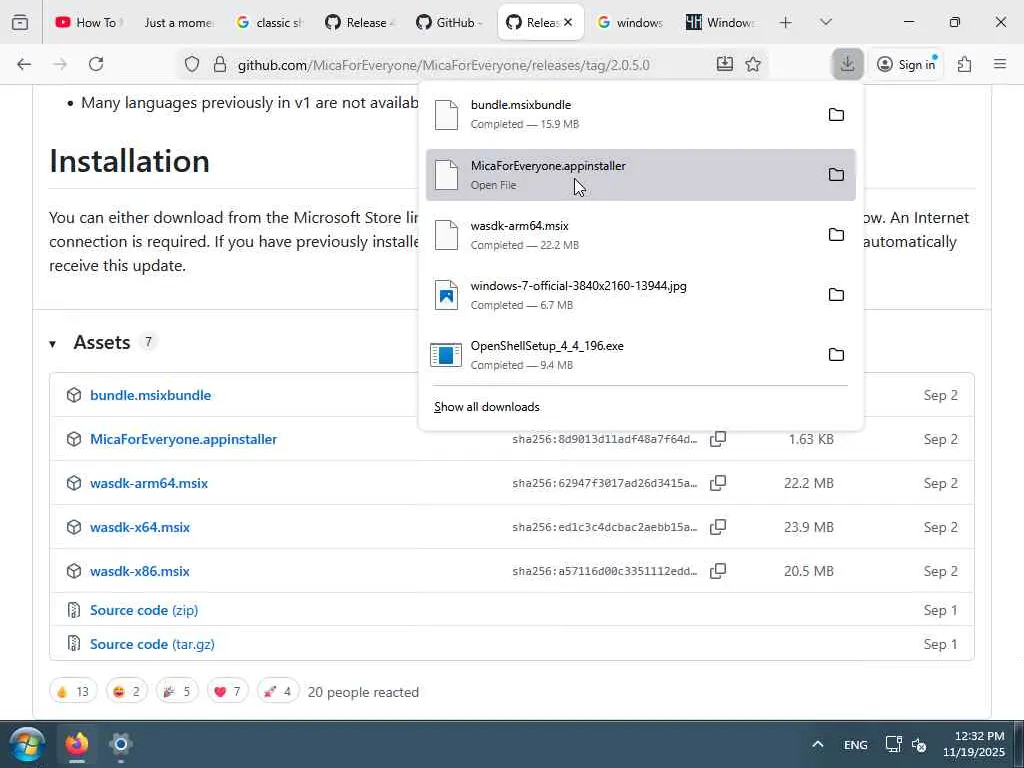Click the '20 people reacted' text
The image size is (1024, 768).
click(363, 692)
